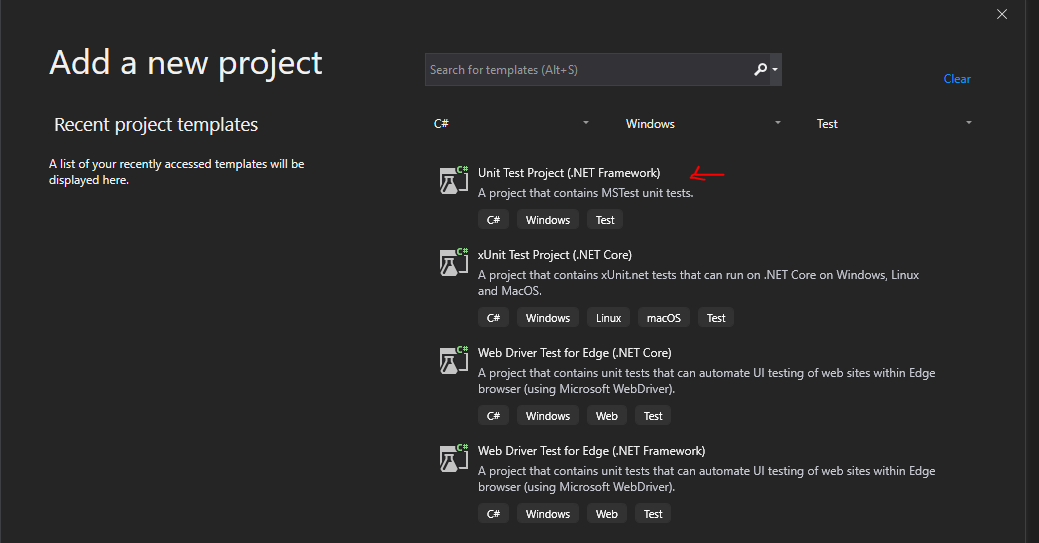
Task: Click Test tag under Web Driver (.NET Core)
Action: click(x=653, y=416)
